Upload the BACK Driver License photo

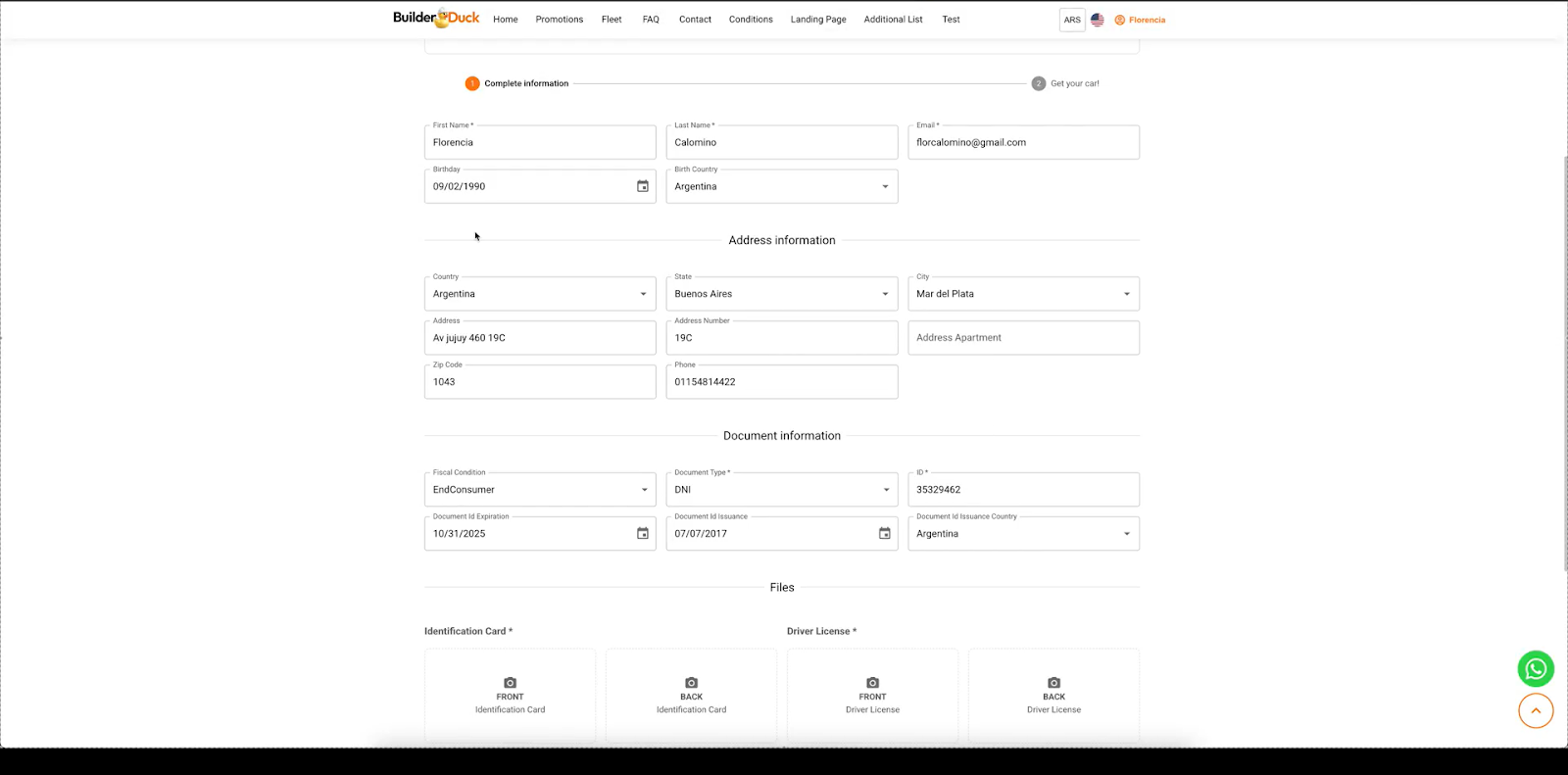point(1053,696)
